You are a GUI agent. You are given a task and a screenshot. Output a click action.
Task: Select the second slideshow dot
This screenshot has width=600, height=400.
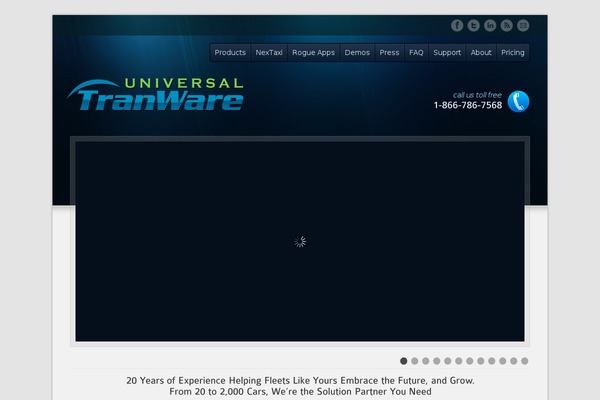pos(414,361)
